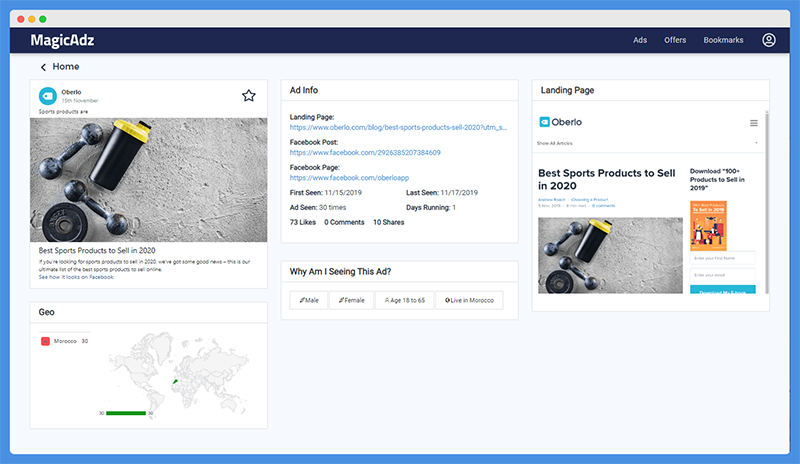Click the 'Last Seen: 11/17/2019' text
This screenshot has width=800, height=464.
(442, 192)
